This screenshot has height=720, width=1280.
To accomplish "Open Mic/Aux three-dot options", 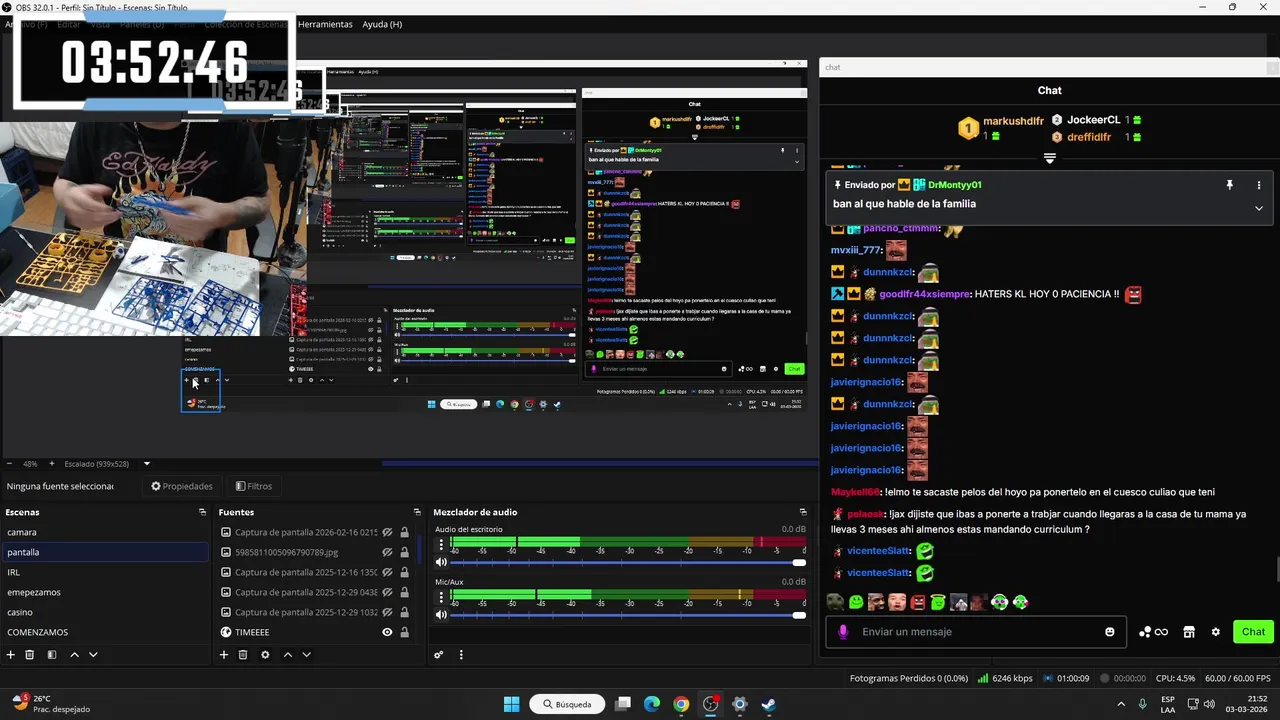I will (441, 597).
